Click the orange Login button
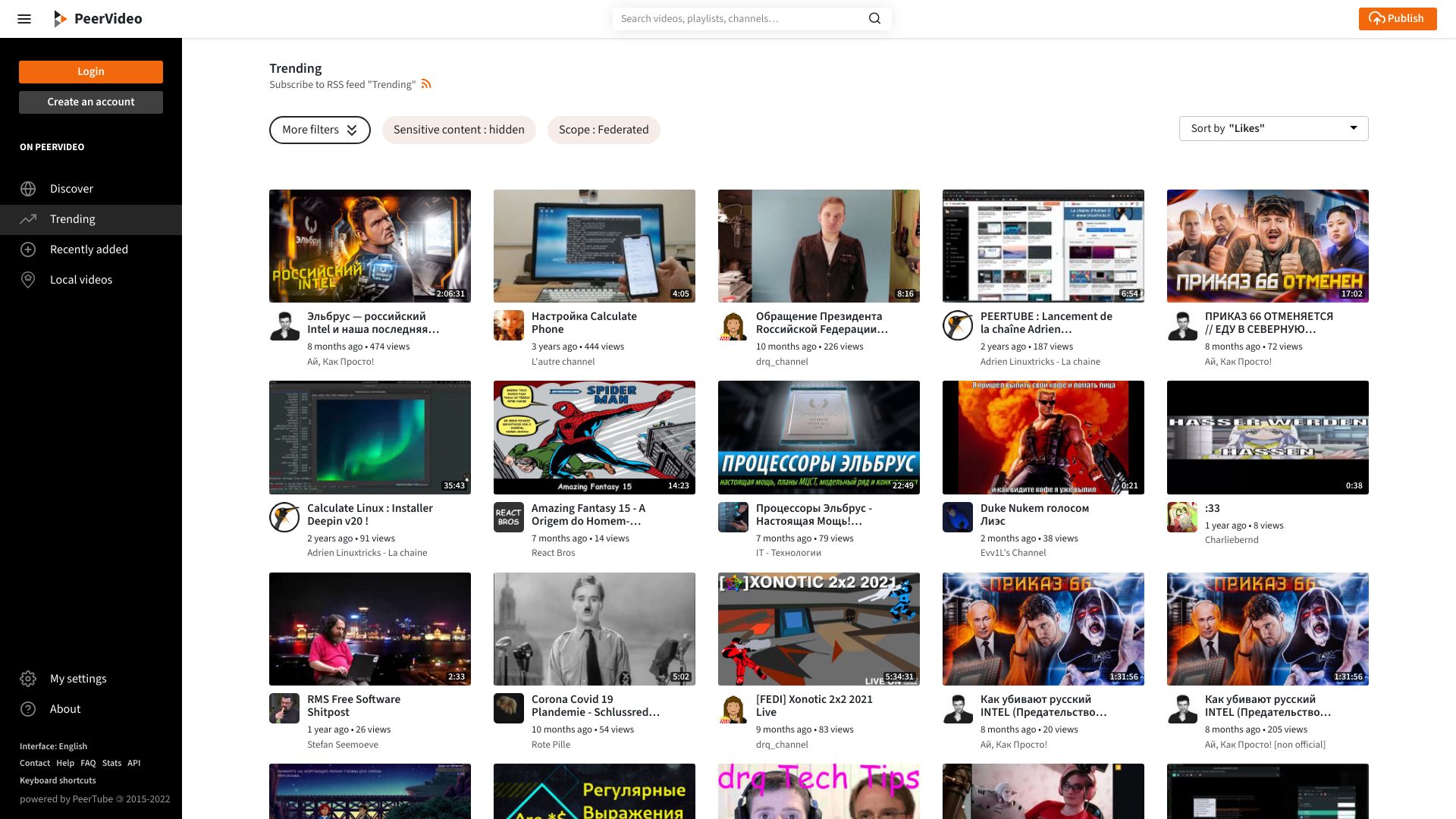This screenshot has height=819, width=1456. pyautogui.click(x=91, y=72)
